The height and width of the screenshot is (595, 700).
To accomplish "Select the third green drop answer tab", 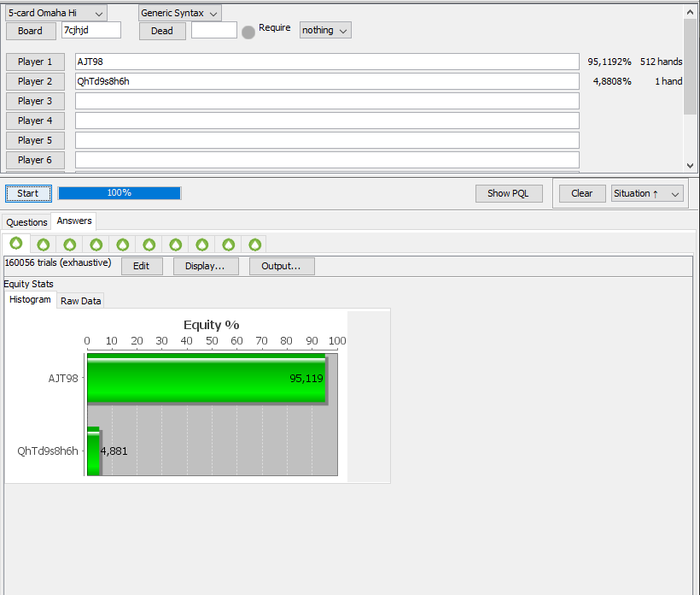I will pyautogui.click(x=70, y=244).
